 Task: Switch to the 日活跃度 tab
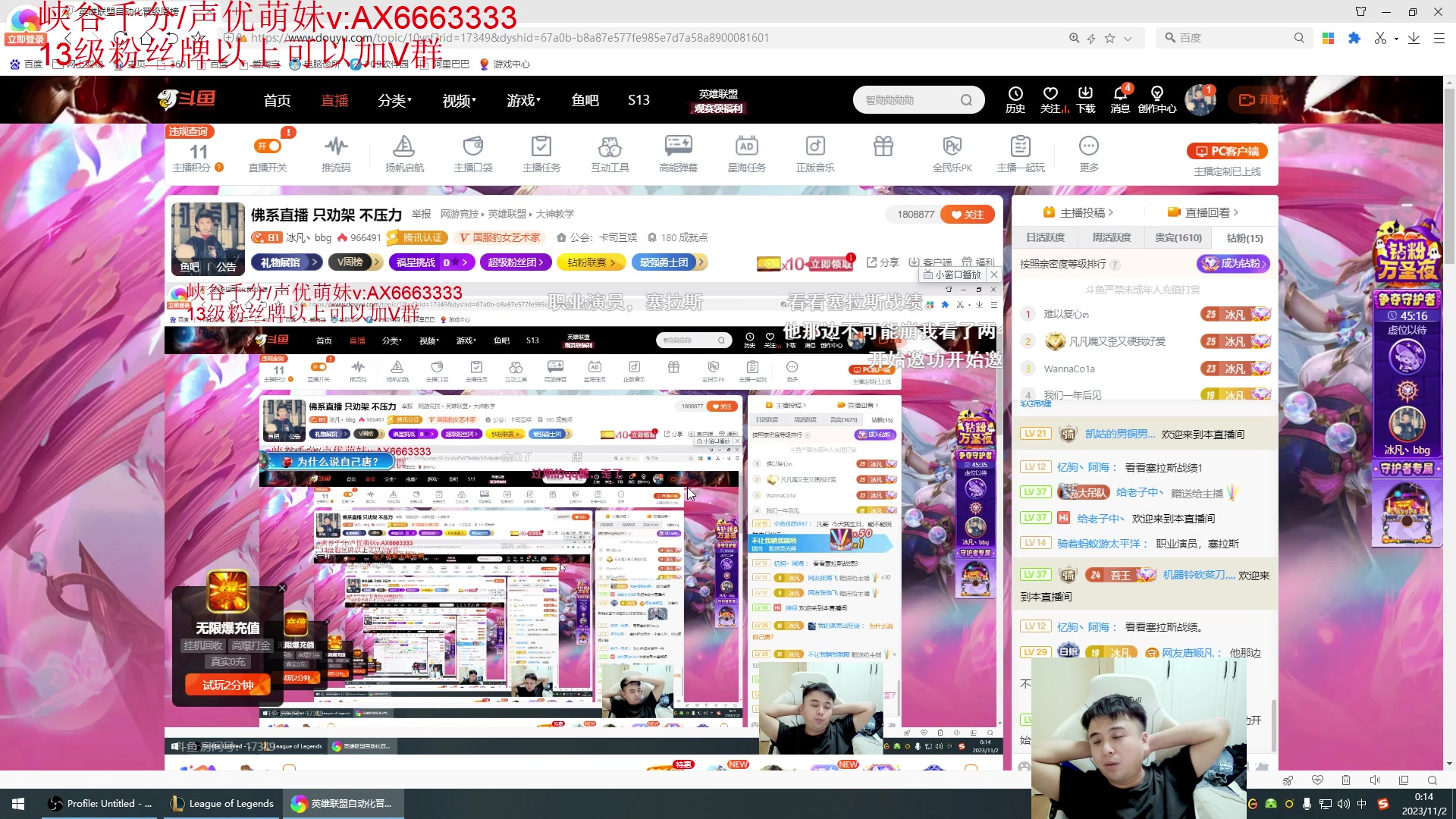pos(1045,238)
